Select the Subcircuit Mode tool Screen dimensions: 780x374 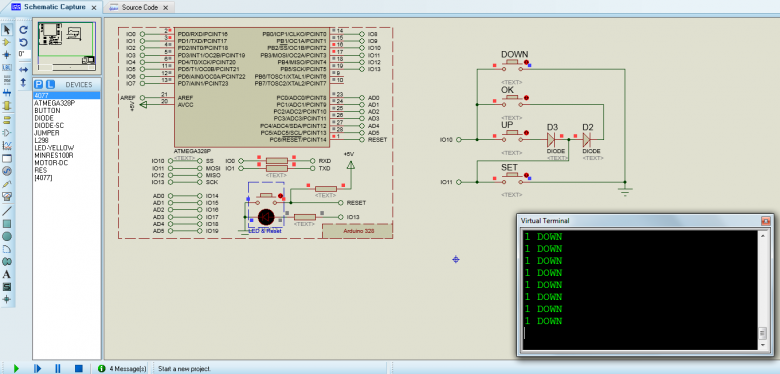pyautogui.click(x=6, y=105)
